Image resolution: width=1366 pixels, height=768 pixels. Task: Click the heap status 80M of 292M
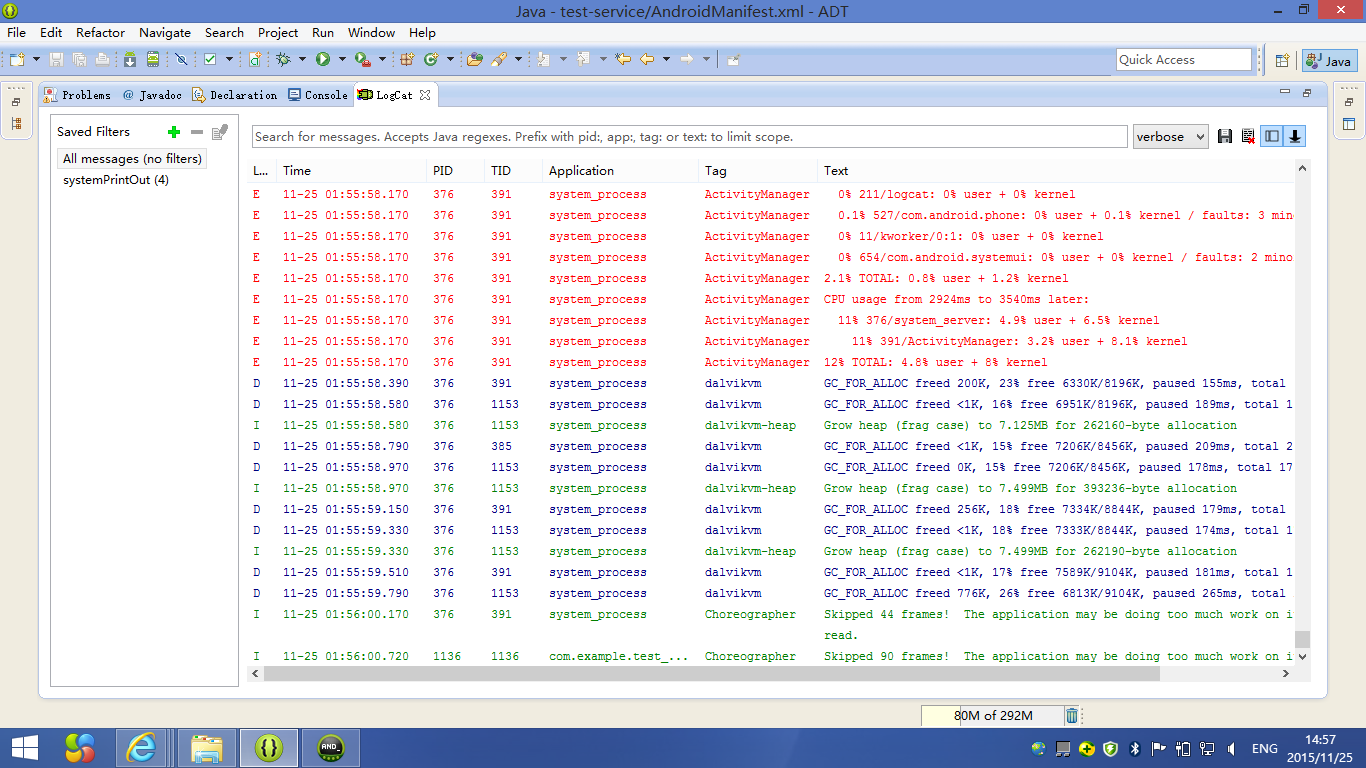(x=992, y=716)
